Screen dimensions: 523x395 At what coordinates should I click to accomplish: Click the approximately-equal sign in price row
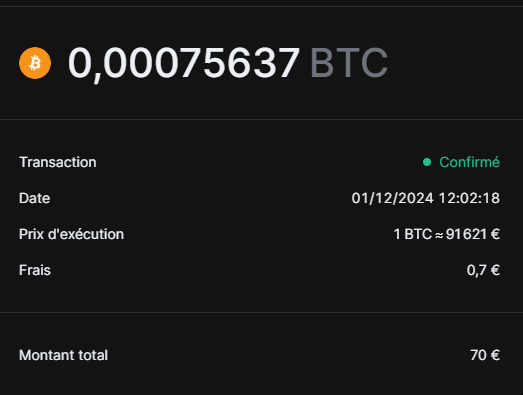(439, 236)
